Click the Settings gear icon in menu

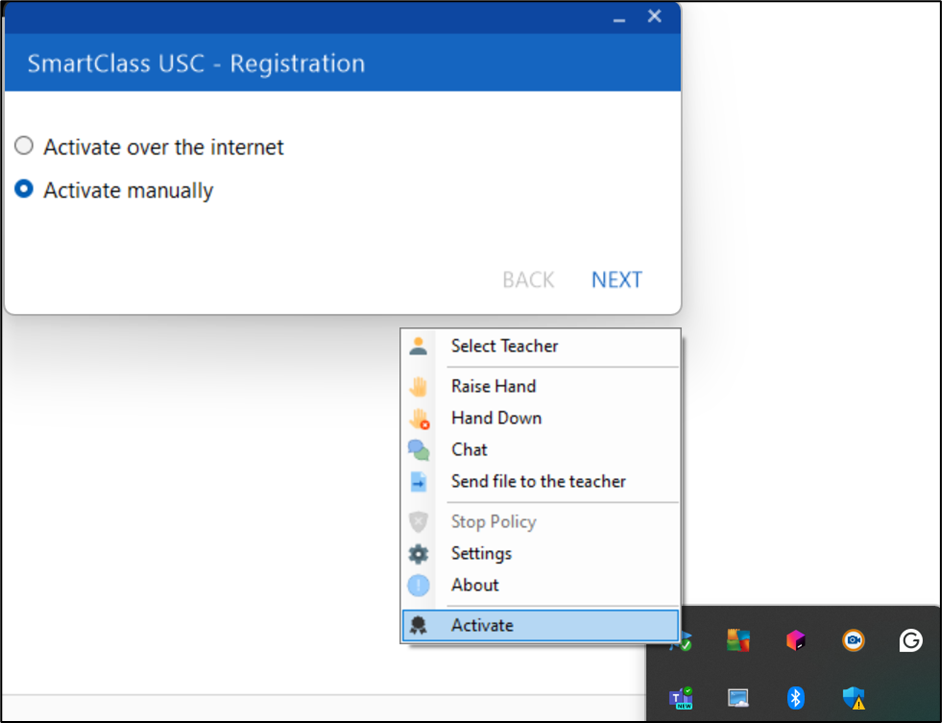[419, 554]
